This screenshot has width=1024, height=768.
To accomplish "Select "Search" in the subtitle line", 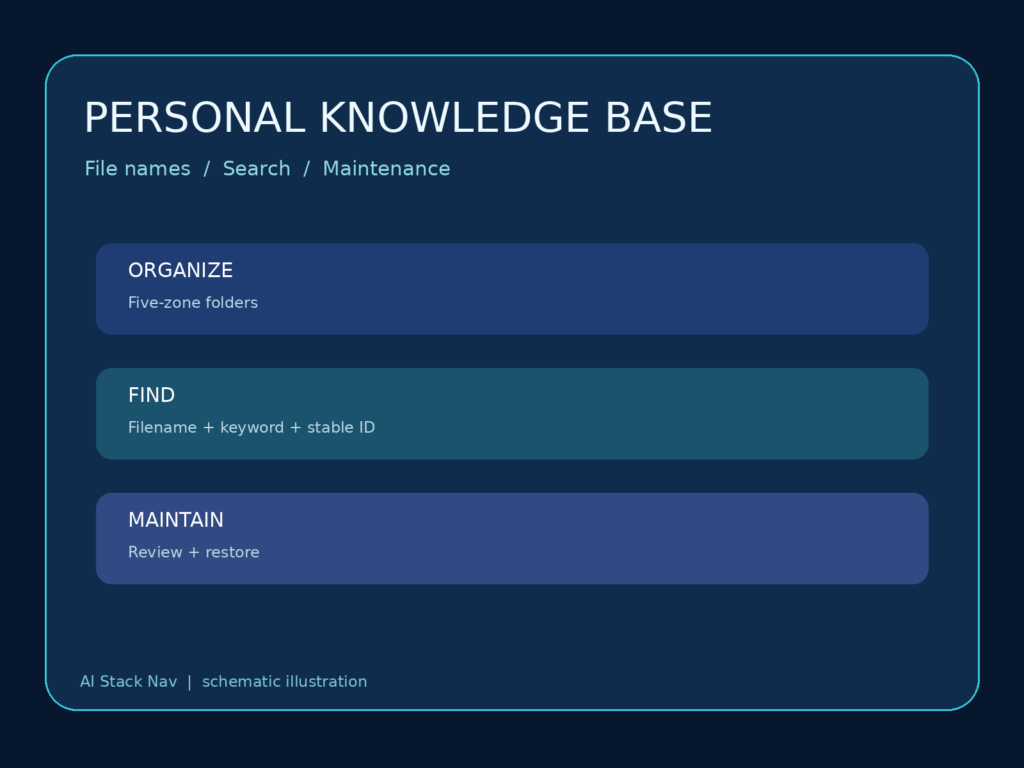I will pos(257,168).
